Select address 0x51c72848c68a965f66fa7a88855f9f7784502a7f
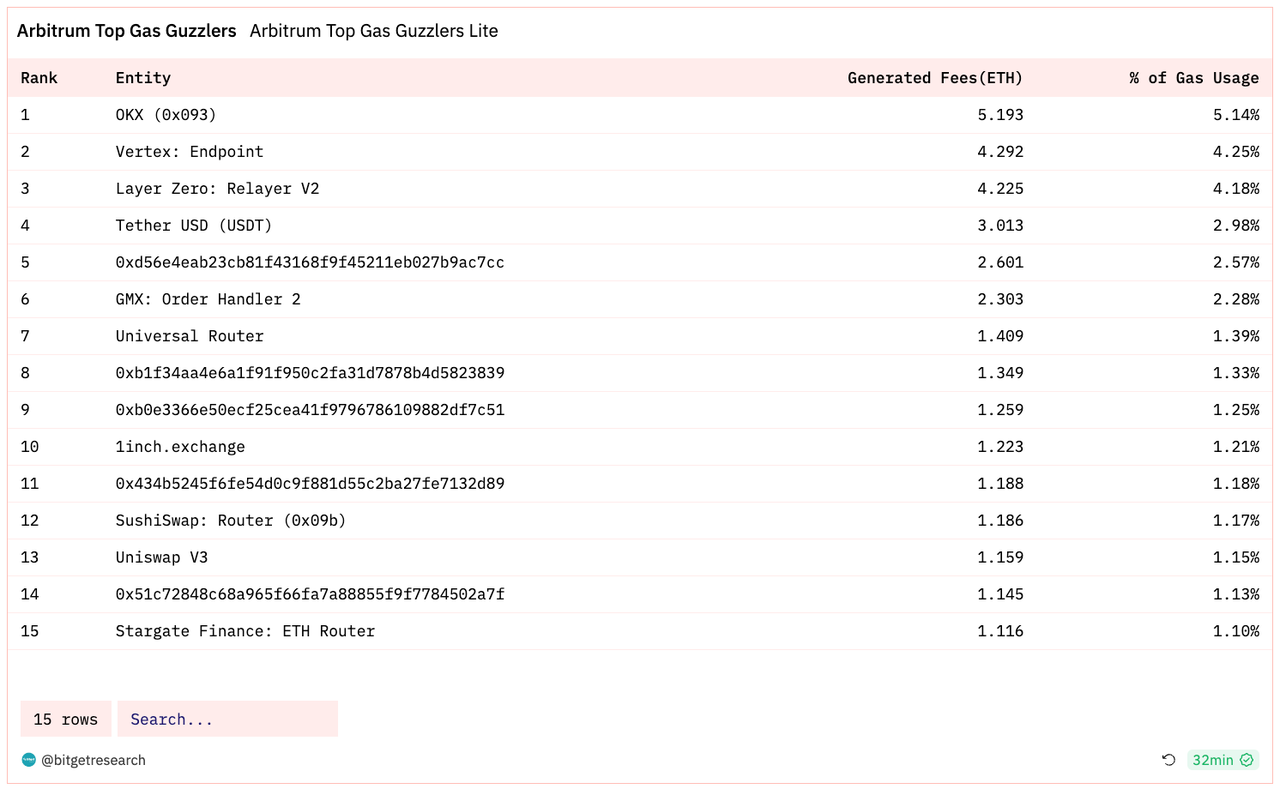Viewport: 1280px width, 789px height. 310,594
